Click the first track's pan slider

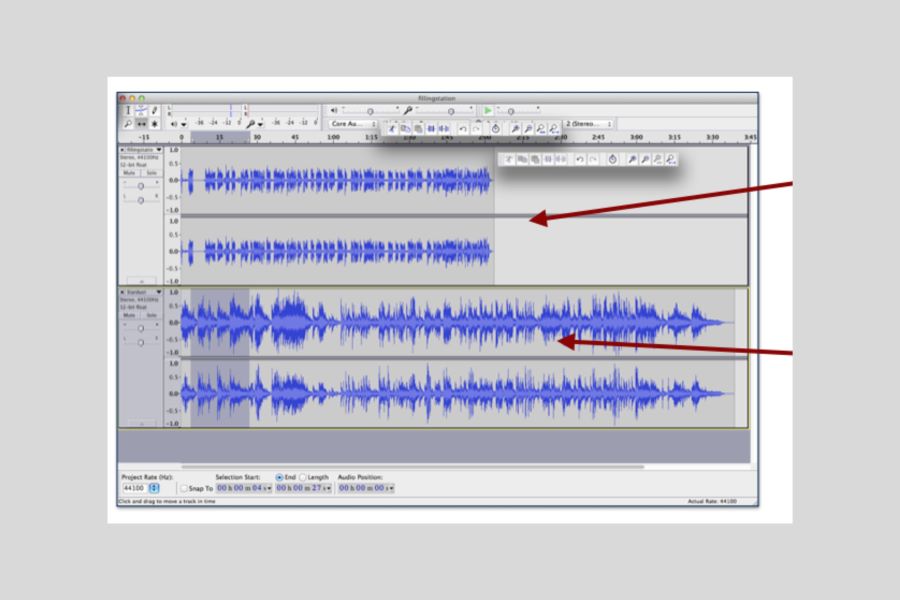(141, 200)
